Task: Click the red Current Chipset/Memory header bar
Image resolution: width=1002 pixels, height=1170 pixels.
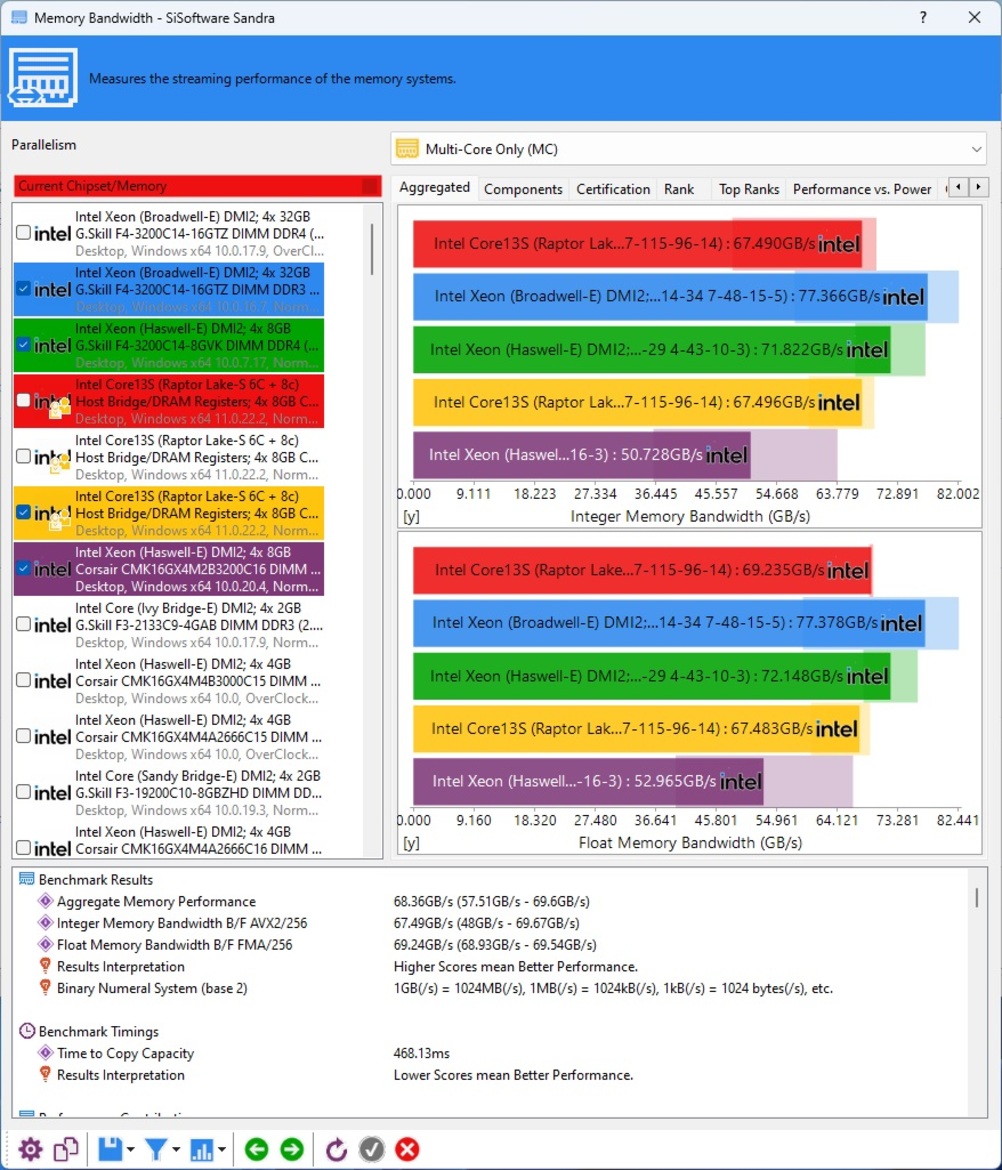Action: (197, 186)
